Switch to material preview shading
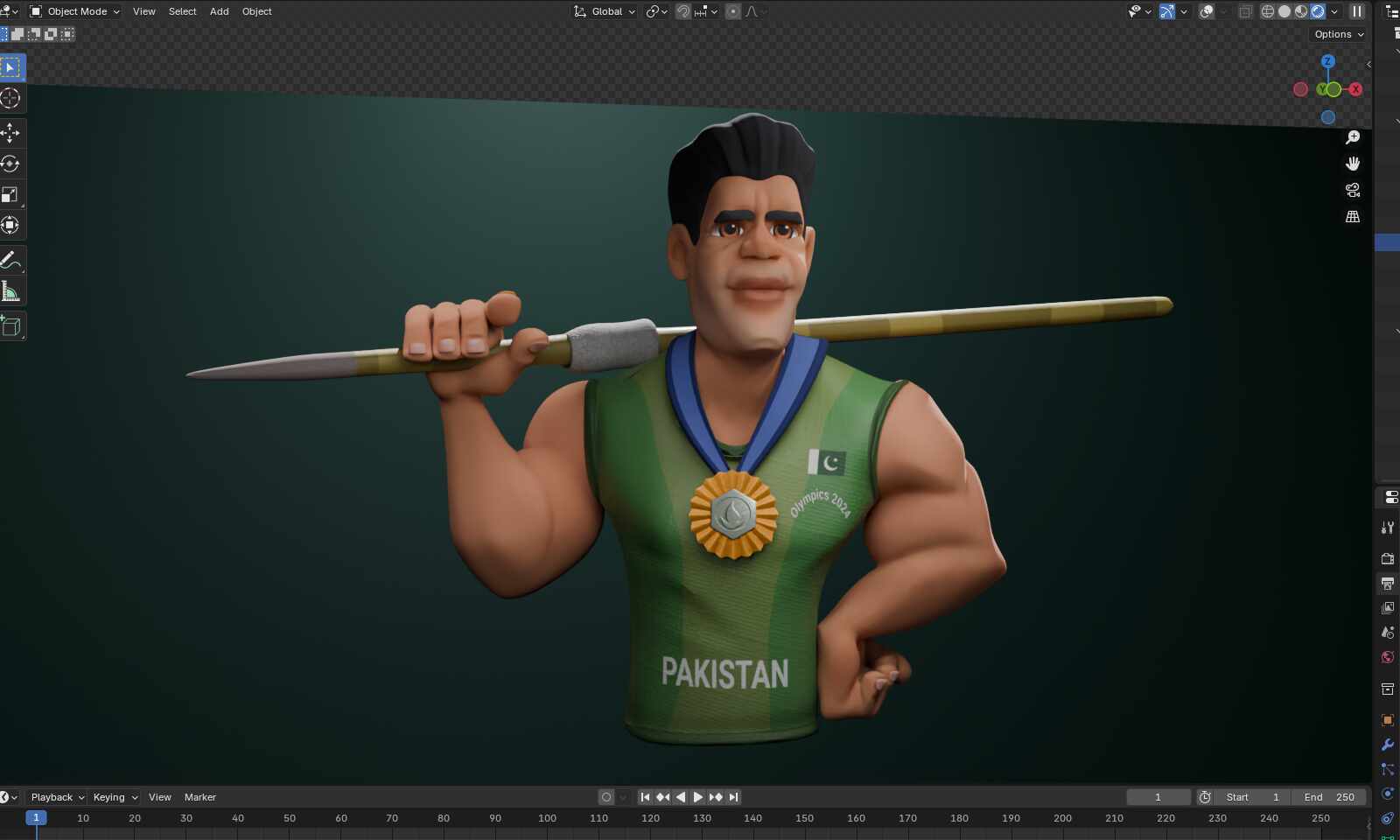The width and height of the screenshot is (1400, 840). point(1301,11)
